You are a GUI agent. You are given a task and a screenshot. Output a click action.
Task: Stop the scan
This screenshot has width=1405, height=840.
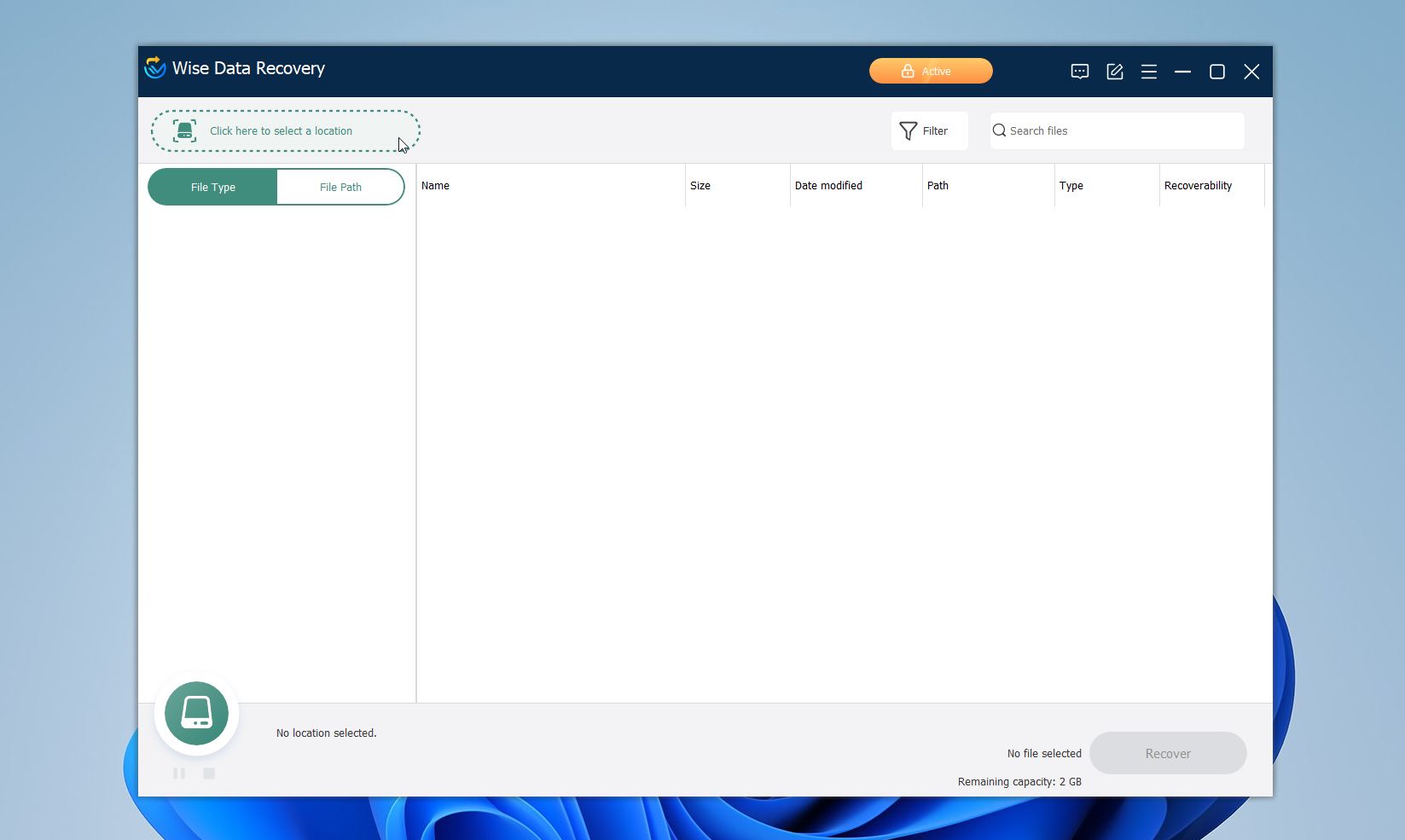209,773
